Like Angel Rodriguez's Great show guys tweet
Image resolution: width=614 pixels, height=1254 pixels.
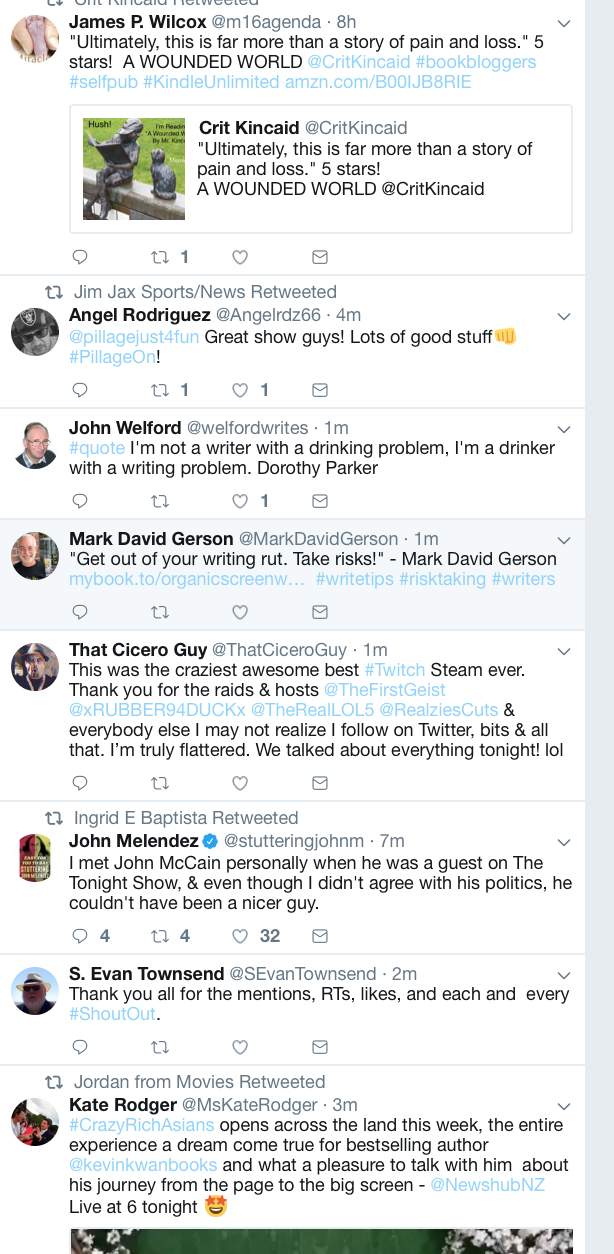click(240, 390)
